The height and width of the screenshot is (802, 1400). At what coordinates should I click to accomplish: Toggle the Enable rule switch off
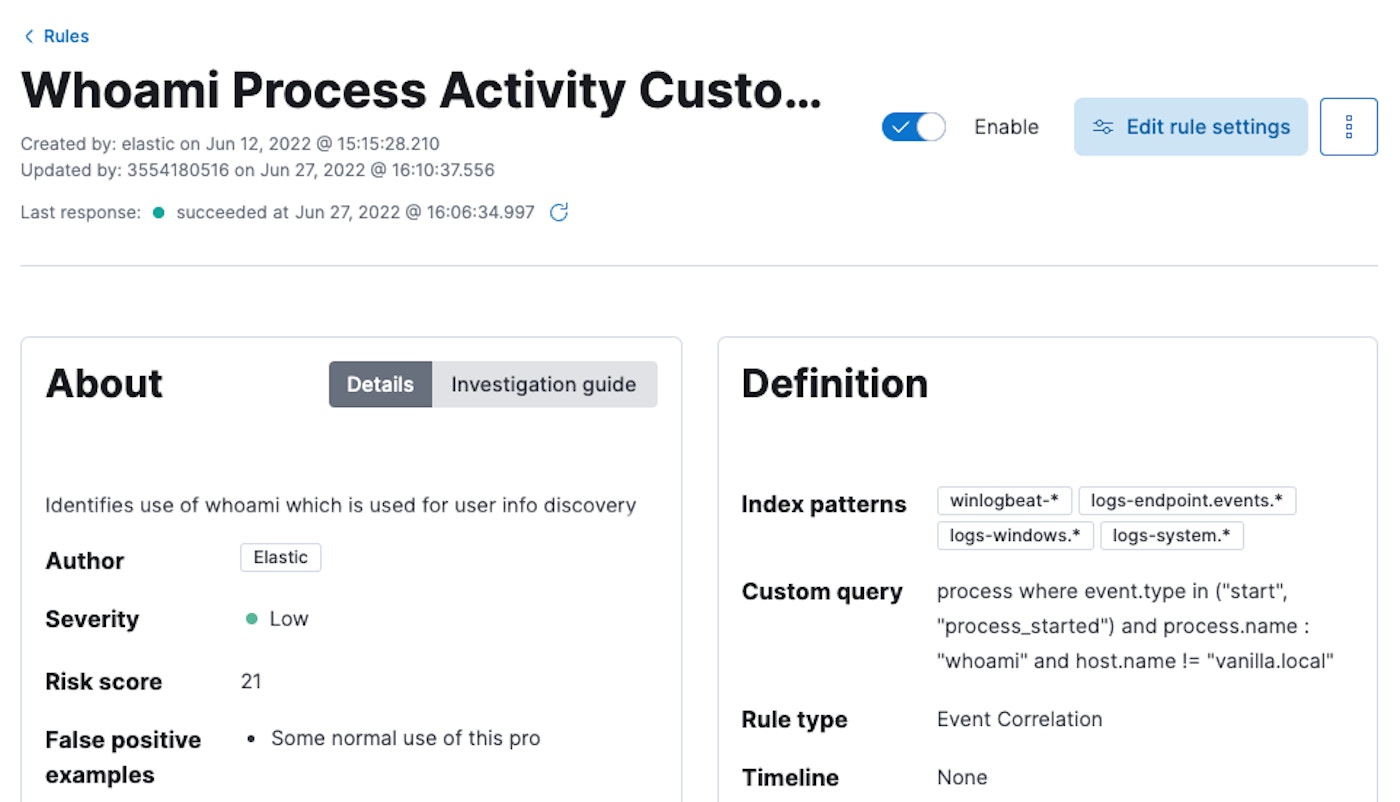pyautogui.click(x=913, y=127)
